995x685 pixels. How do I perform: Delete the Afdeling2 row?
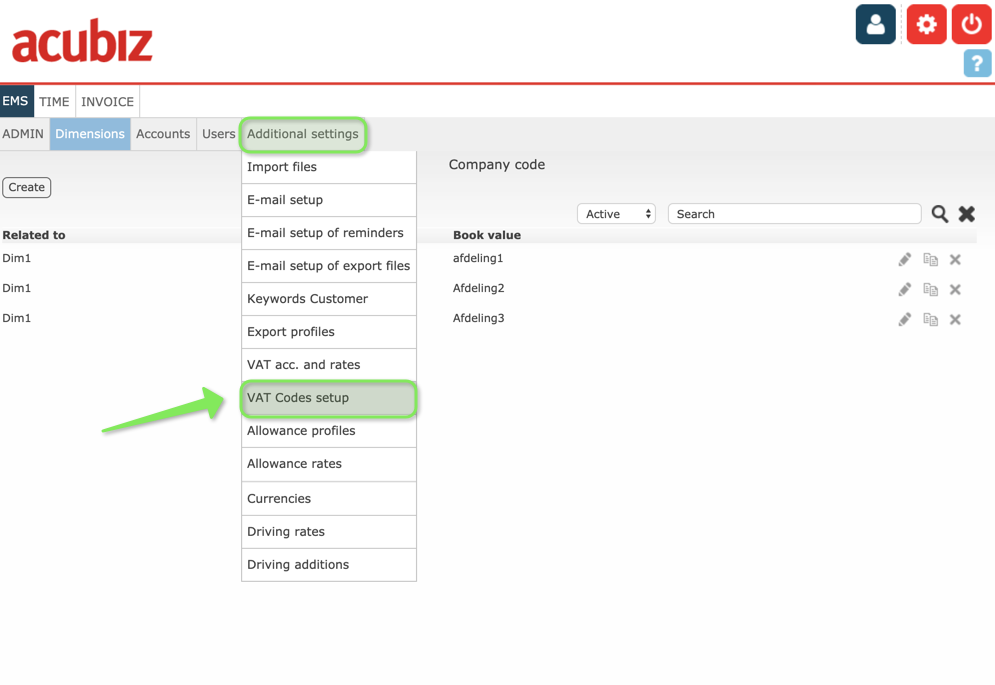coord(955,289)
